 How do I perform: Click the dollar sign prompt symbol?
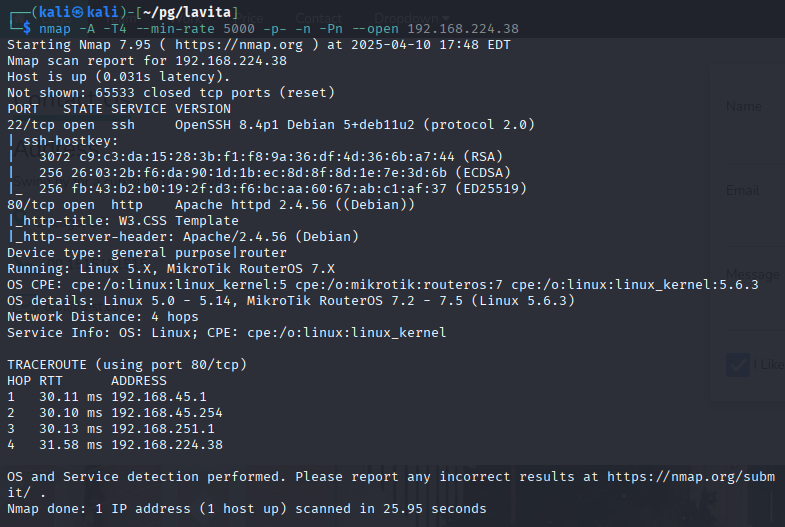[27, 29]
